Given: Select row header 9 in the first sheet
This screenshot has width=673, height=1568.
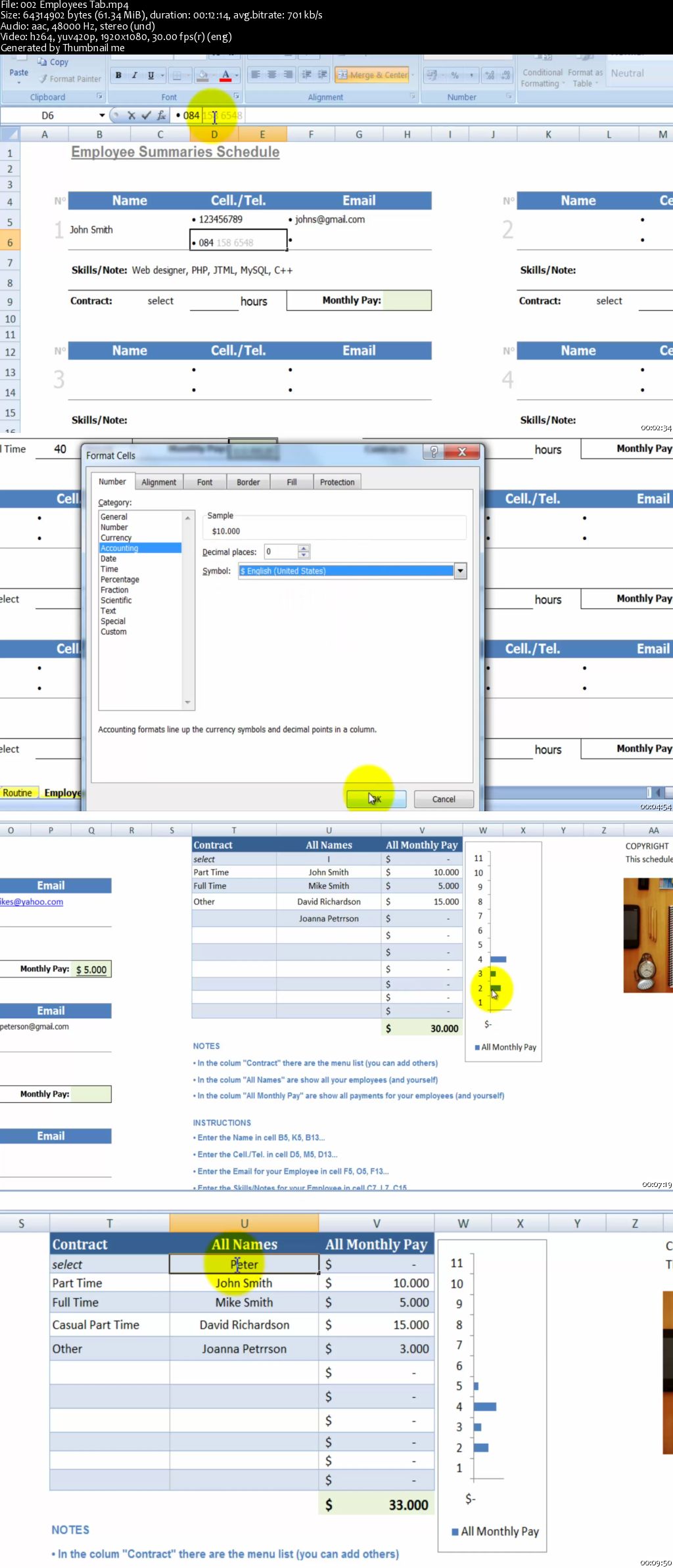Looking at the screenshot, I should (x=10, y=302).
